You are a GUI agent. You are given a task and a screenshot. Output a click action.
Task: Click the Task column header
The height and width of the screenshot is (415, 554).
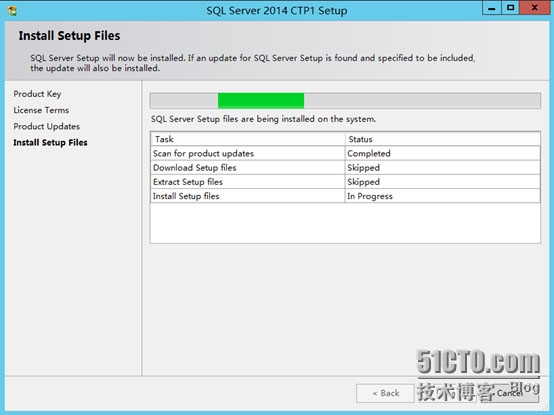tap(247, 139)
